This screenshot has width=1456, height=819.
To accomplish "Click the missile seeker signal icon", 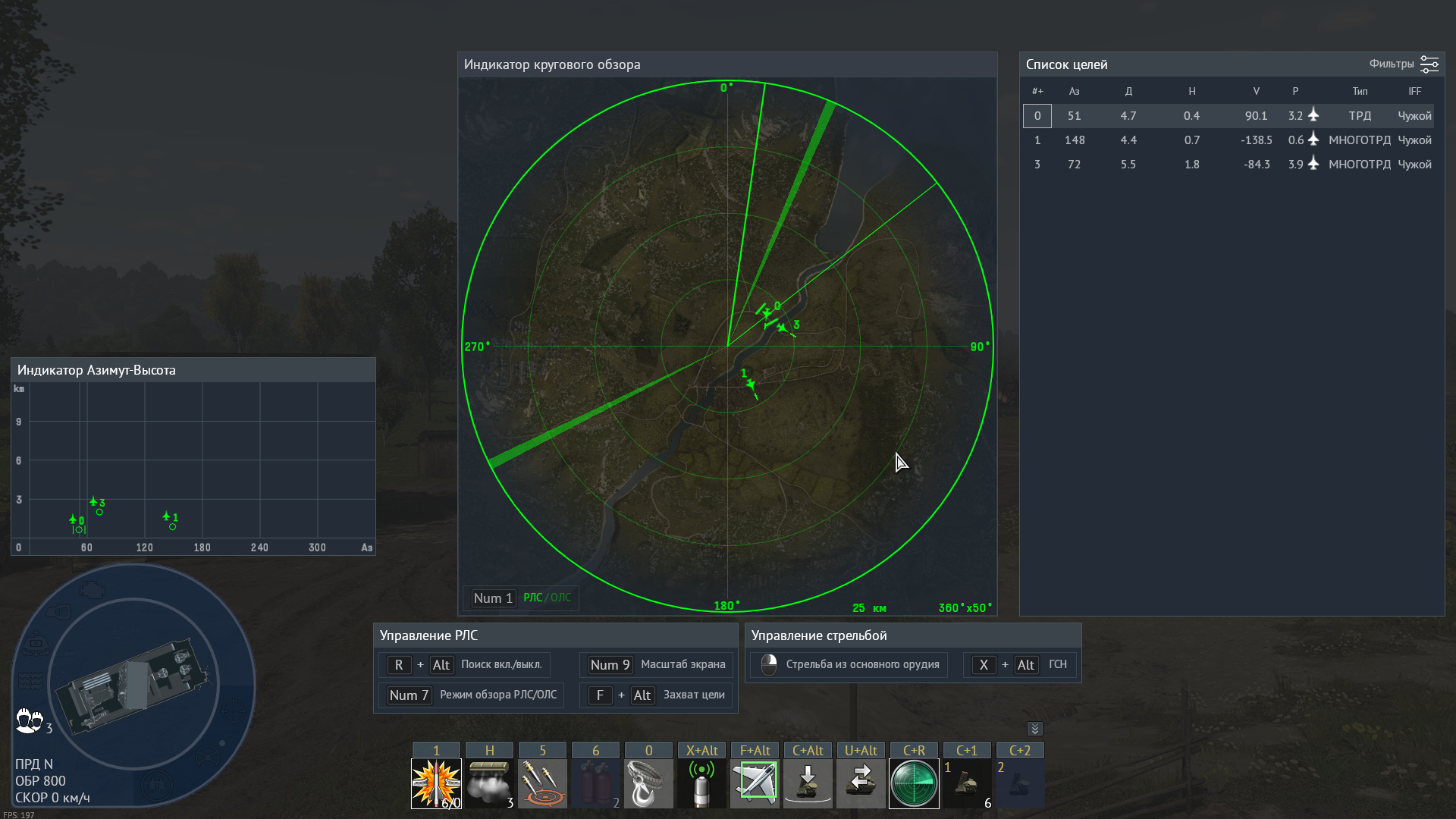I will pos(701,783).
